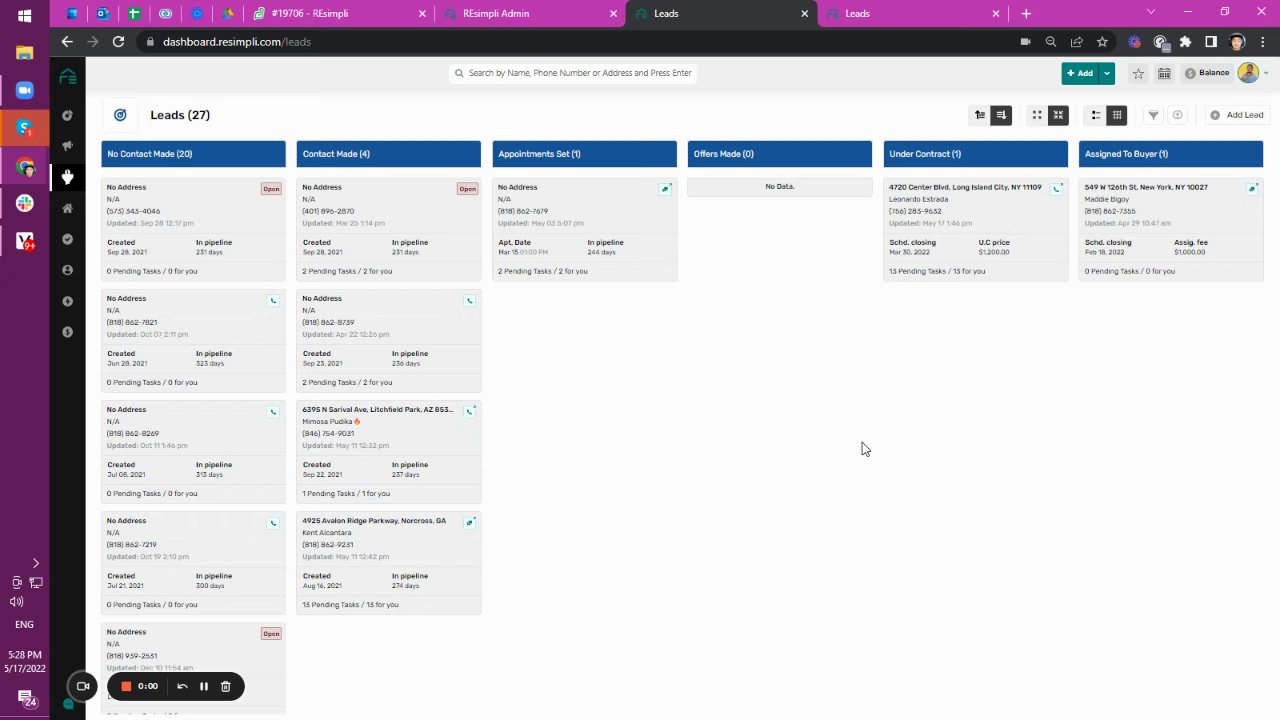The width and height of the screenshot is (1280, 720).
Task: Open the megaphone marketing sidebar icon
Action: pyautogui.click(x=67, y=146)
